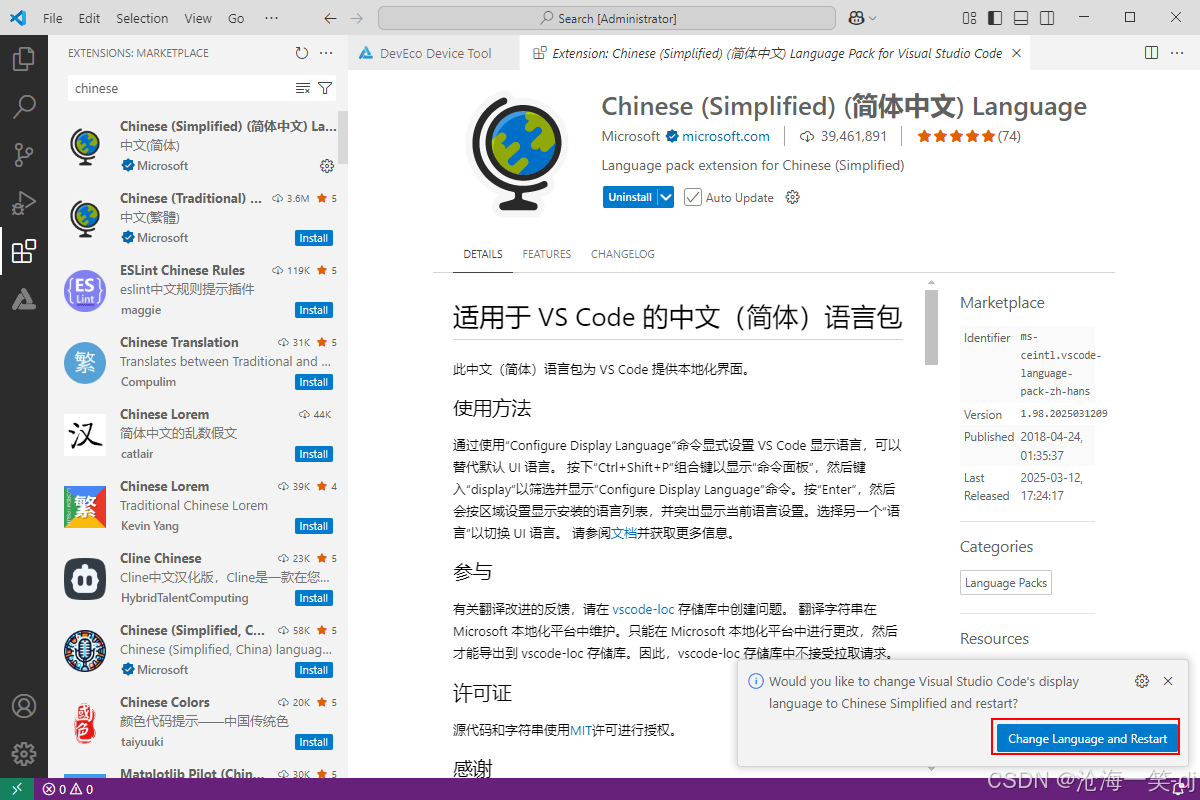
Task: Refresh the extensions marketplace list
Action: click(x=302, y=53)
